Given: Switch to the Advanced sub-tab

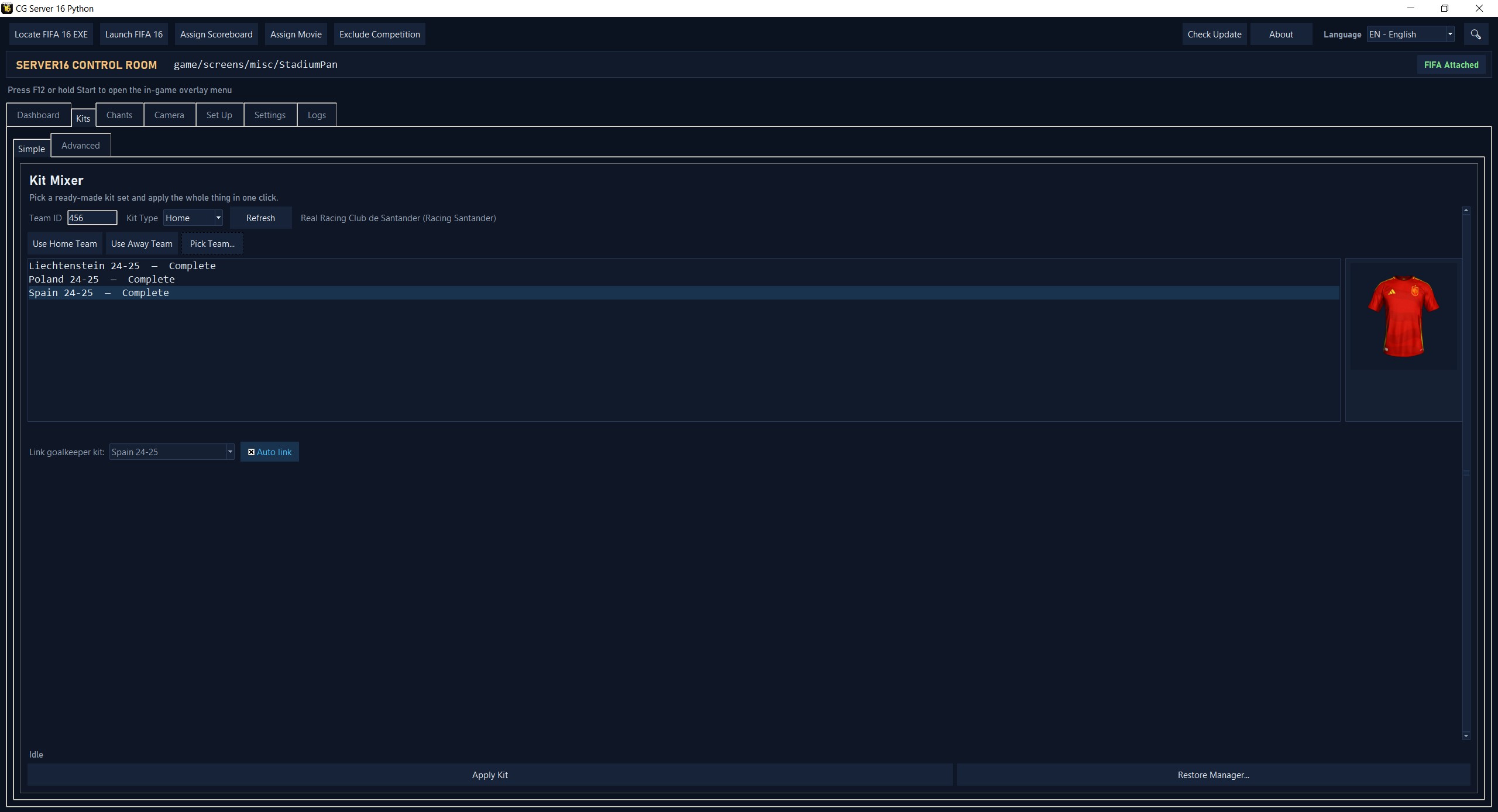Looking at the screenshot, I should [81, 146].
